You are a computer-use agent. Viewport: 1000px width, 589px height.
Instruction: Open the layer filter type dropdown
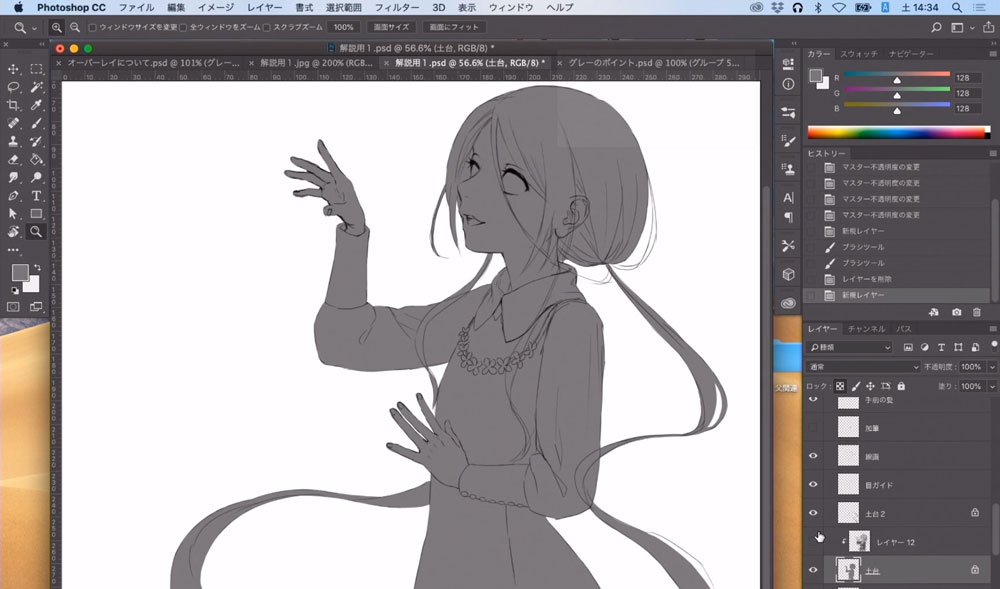click(850, 347)
